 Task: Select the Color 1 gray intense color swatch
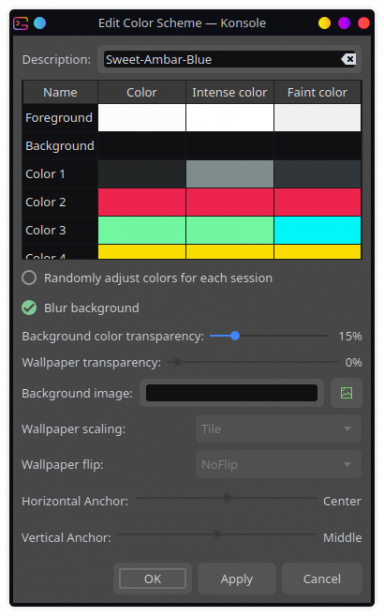230,174
